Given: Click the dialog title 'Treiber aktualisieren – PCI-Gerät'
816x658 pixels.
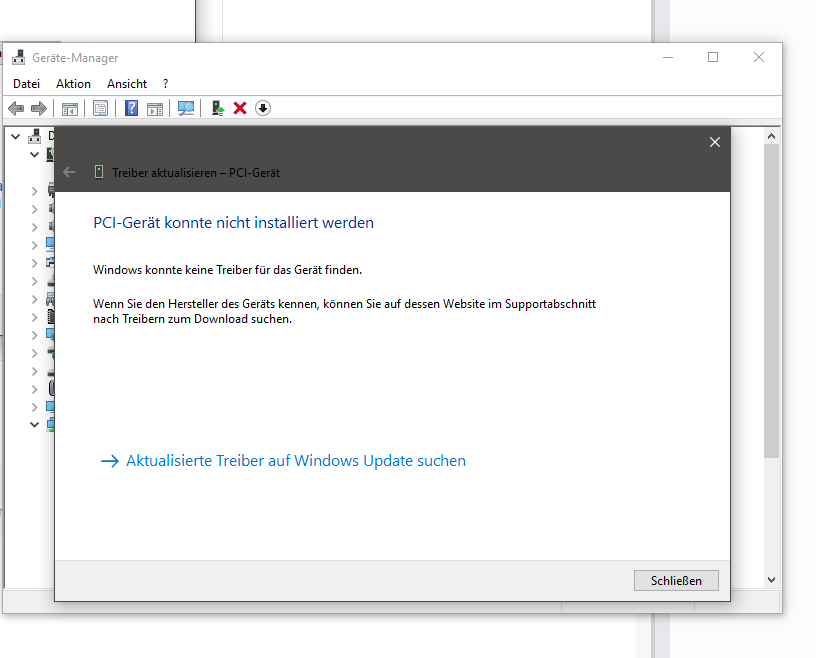Looking at the screenshot, I should pyautogui.click(x=196, y=173).
